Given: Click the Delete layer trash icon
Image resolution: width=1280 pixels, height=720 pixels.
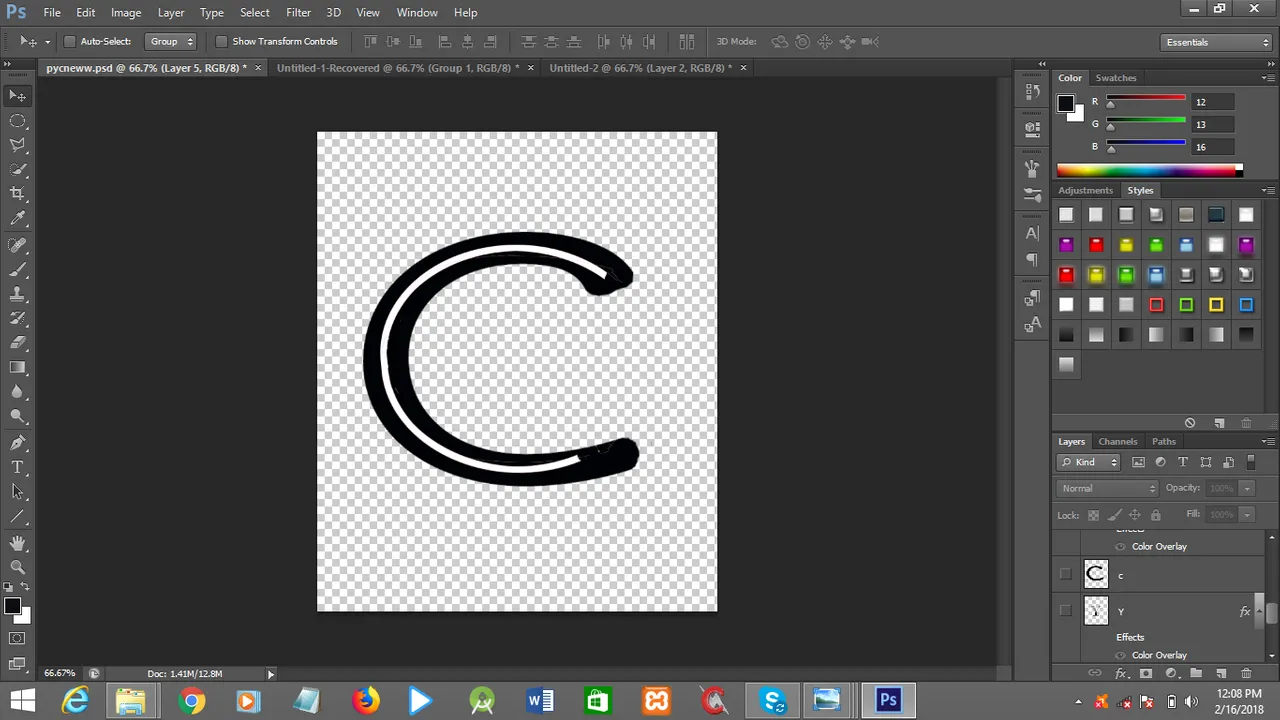Looking at the screenshot, I should tap(1246, 674).
